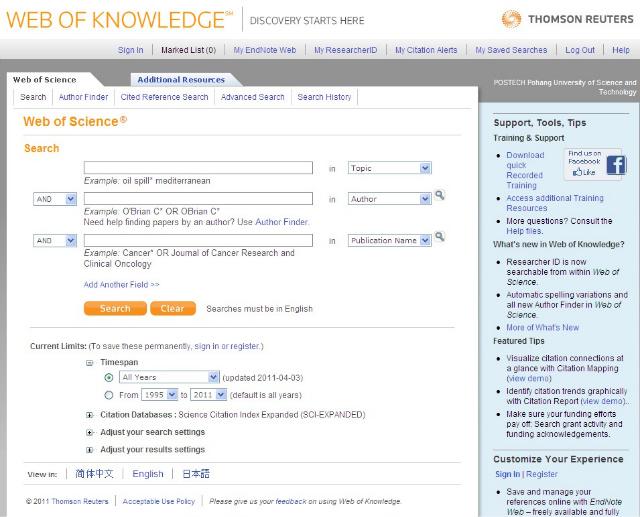Click the Publication Name lookup magnifier icon
Screen dimensions: 640x517
(x=439, y=237)
